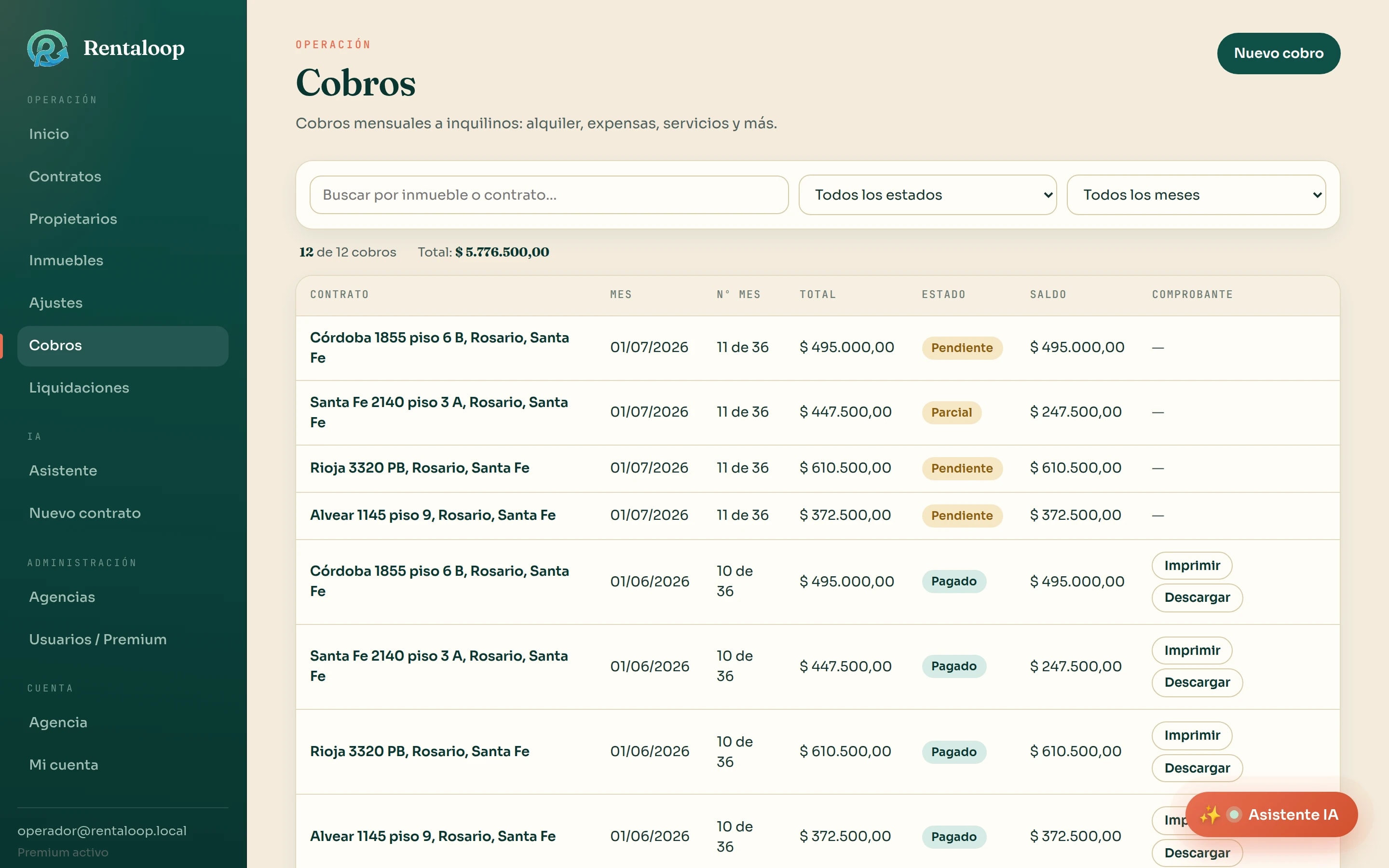Click the Rentaloop logo icon
This screenshot has height=868, width=1389.
tap(48, 48)
